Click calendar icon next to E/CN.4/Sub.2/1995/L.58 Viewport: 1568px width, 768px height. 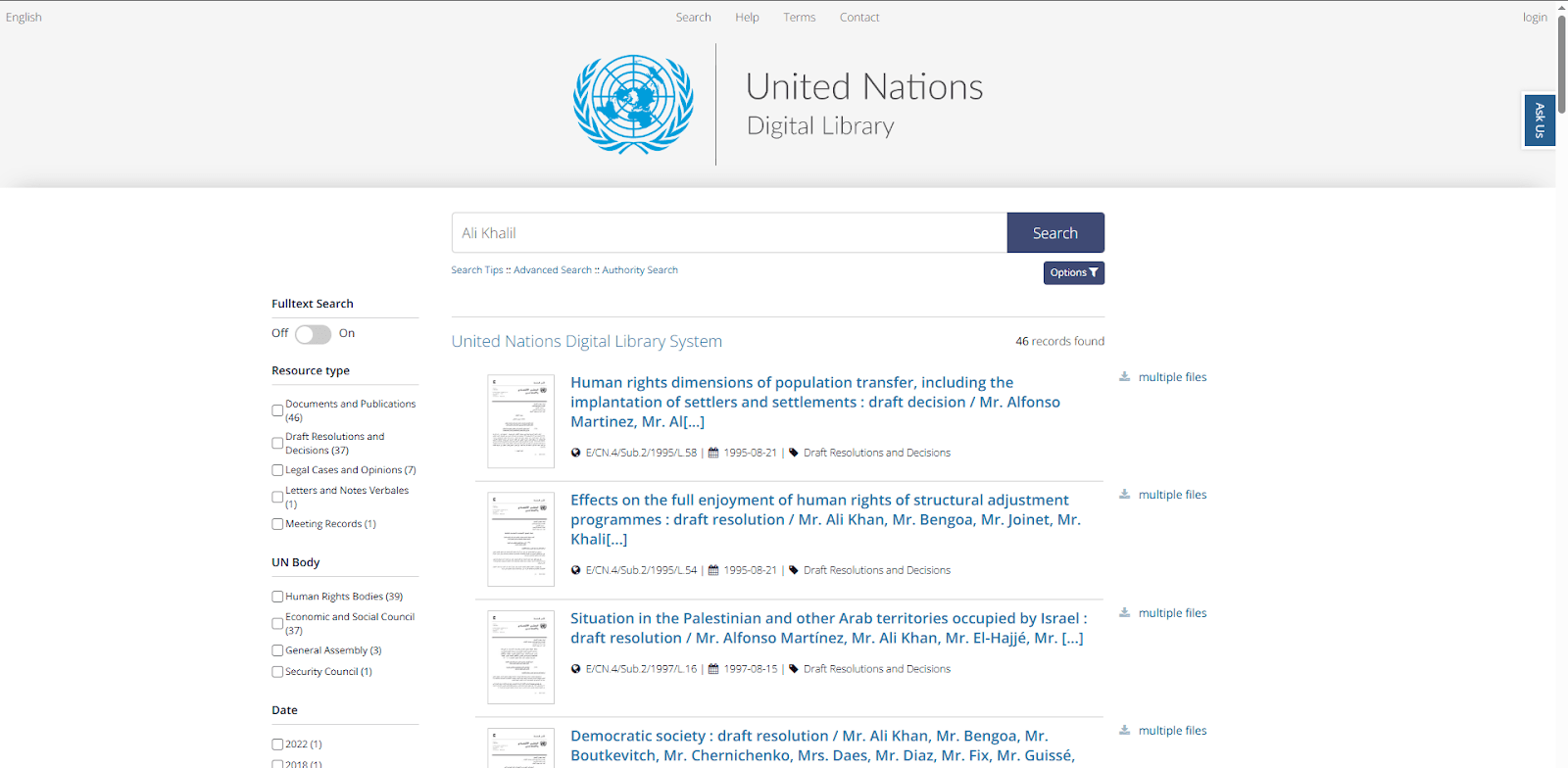pos(713,453)
